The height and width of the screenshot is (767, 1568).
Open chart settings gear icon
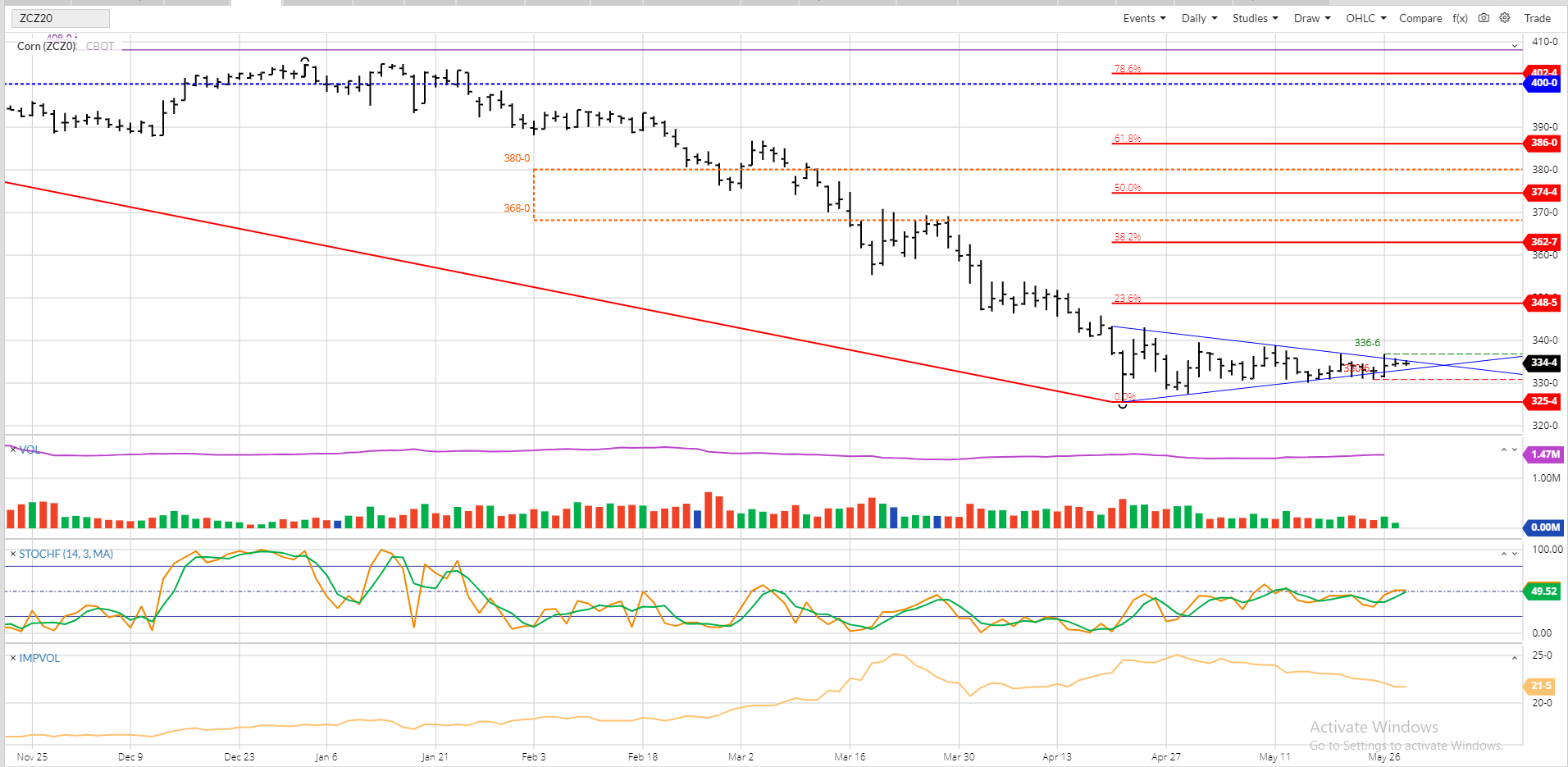click(1505, 18)
